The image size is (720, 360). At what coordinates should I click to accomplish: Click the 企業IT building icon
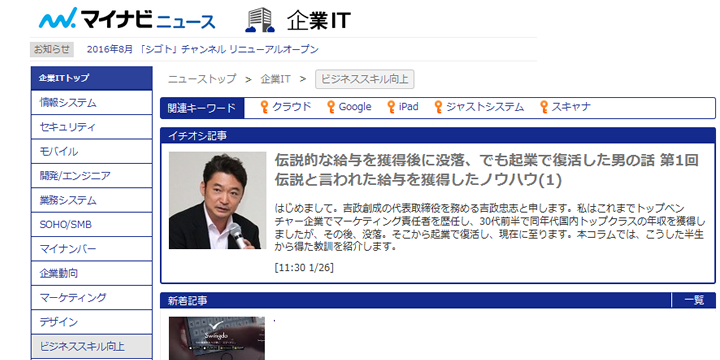click(260, 20)
